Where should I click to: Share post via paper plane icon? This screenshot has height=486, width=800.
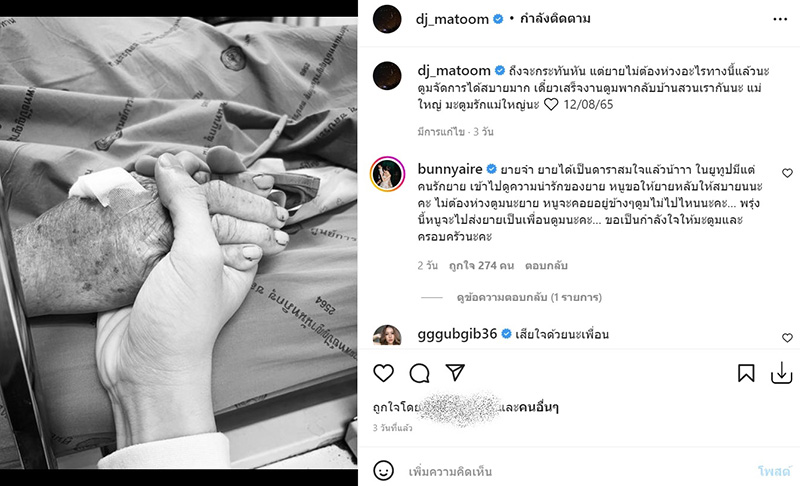(x=455, y=372)
